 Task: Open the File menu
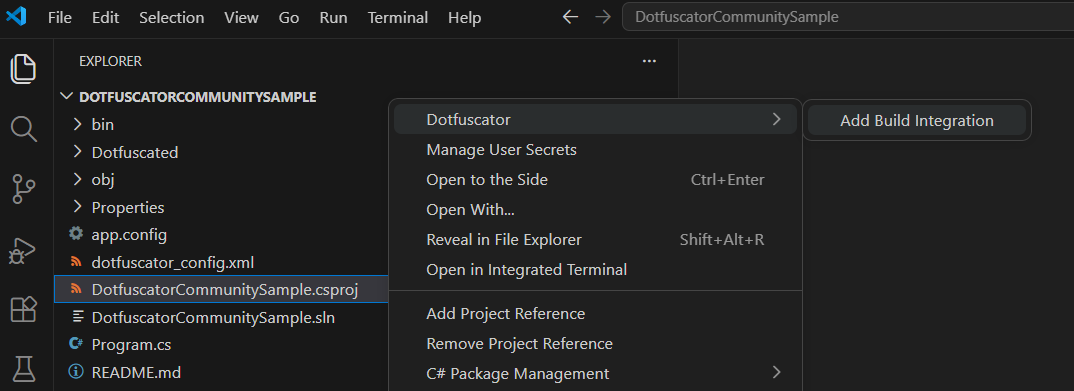pos(60,17)
